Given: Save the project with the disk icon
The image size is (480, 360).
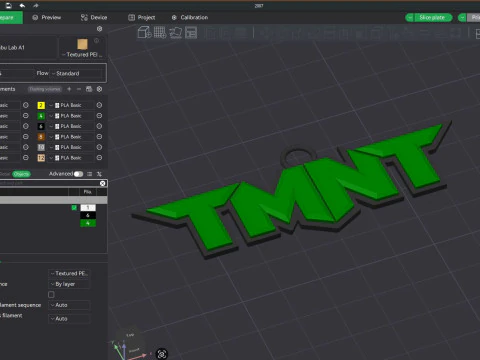Looking at the screenshot, I should [x=8, y=5].
